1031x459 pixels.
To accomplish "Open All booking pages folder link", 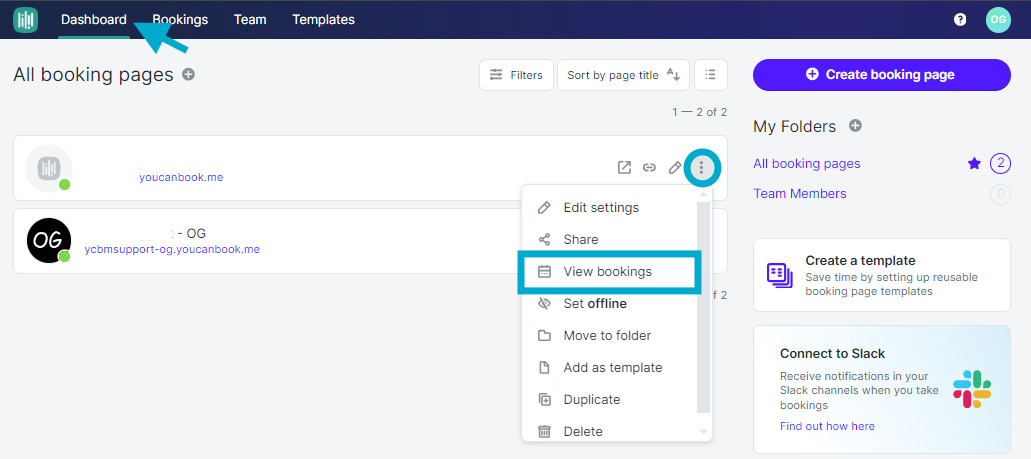I will [x=807, y=164].
